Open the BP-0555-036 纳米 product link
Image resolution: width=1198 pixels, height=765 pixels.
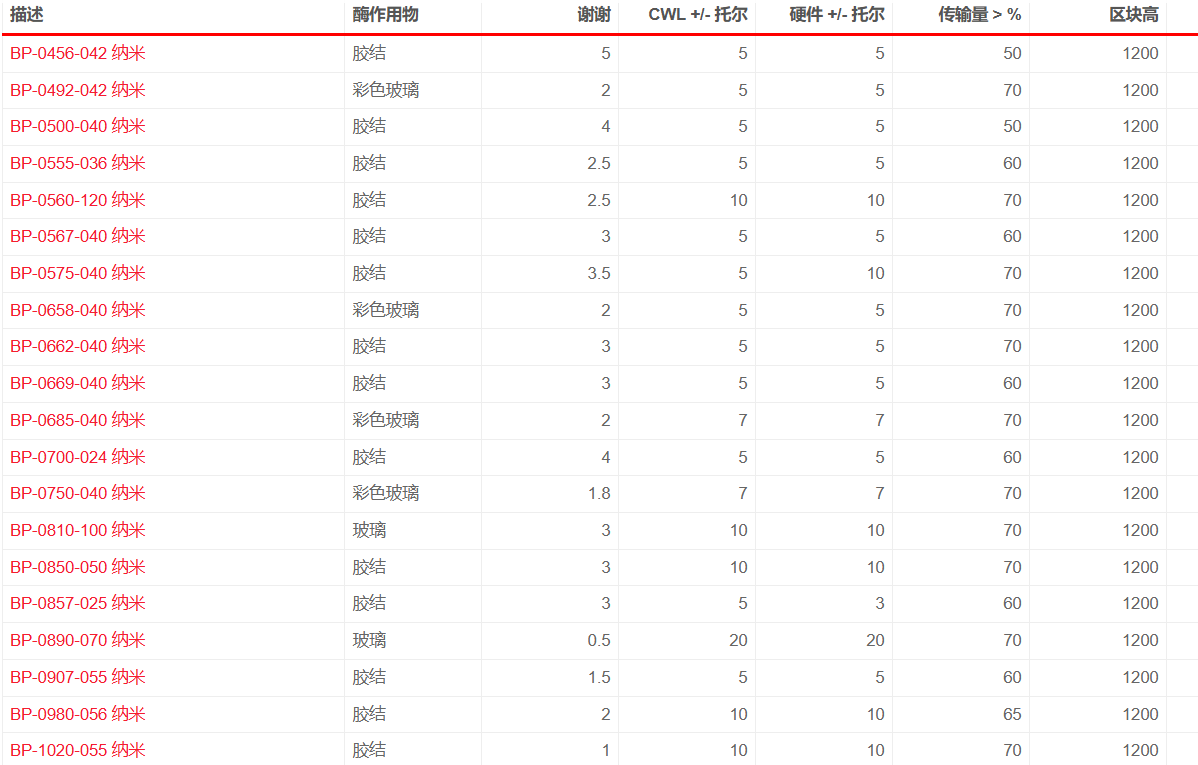pos(77,164)
